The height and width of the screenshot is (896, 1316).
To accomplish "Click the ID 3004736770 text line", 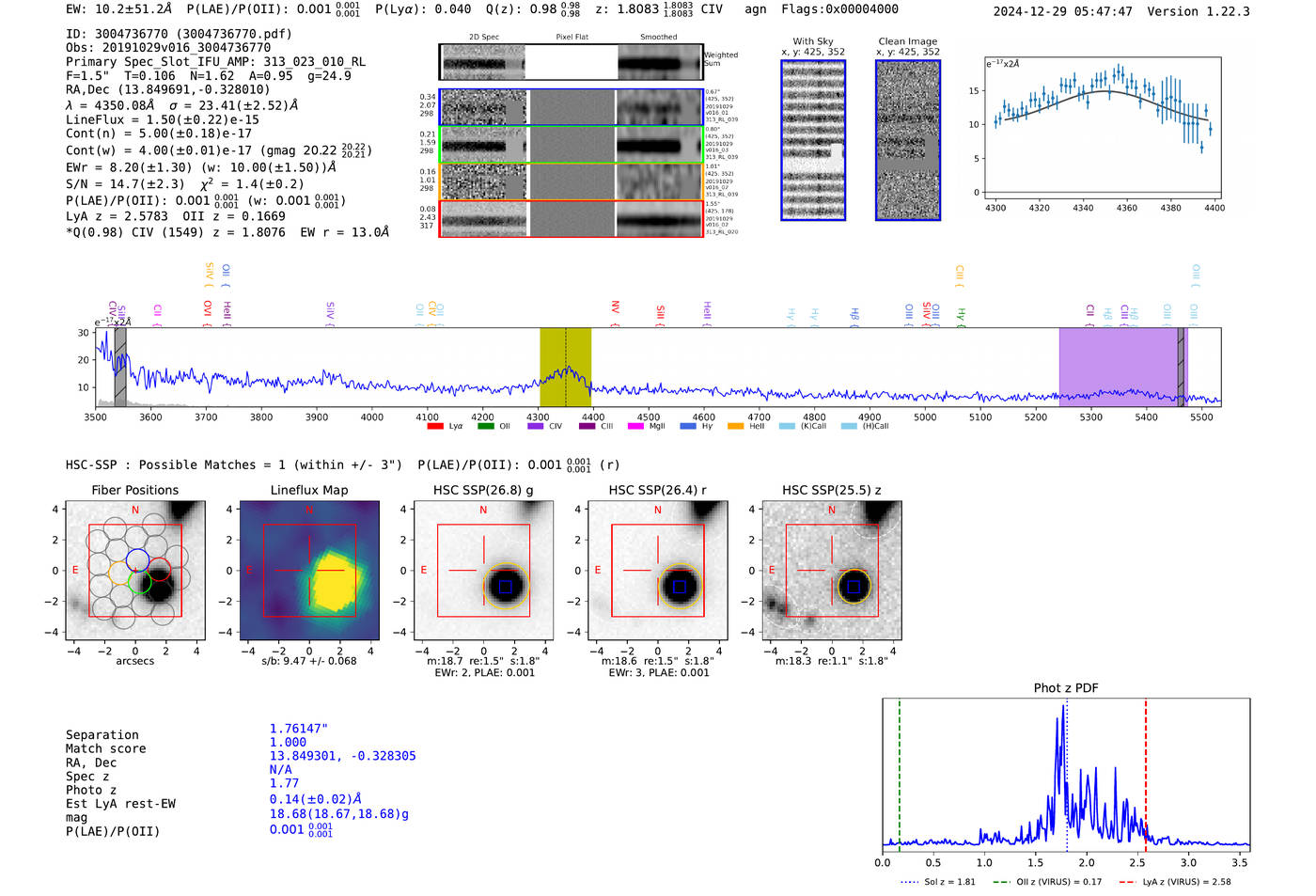I will (179, 34).
